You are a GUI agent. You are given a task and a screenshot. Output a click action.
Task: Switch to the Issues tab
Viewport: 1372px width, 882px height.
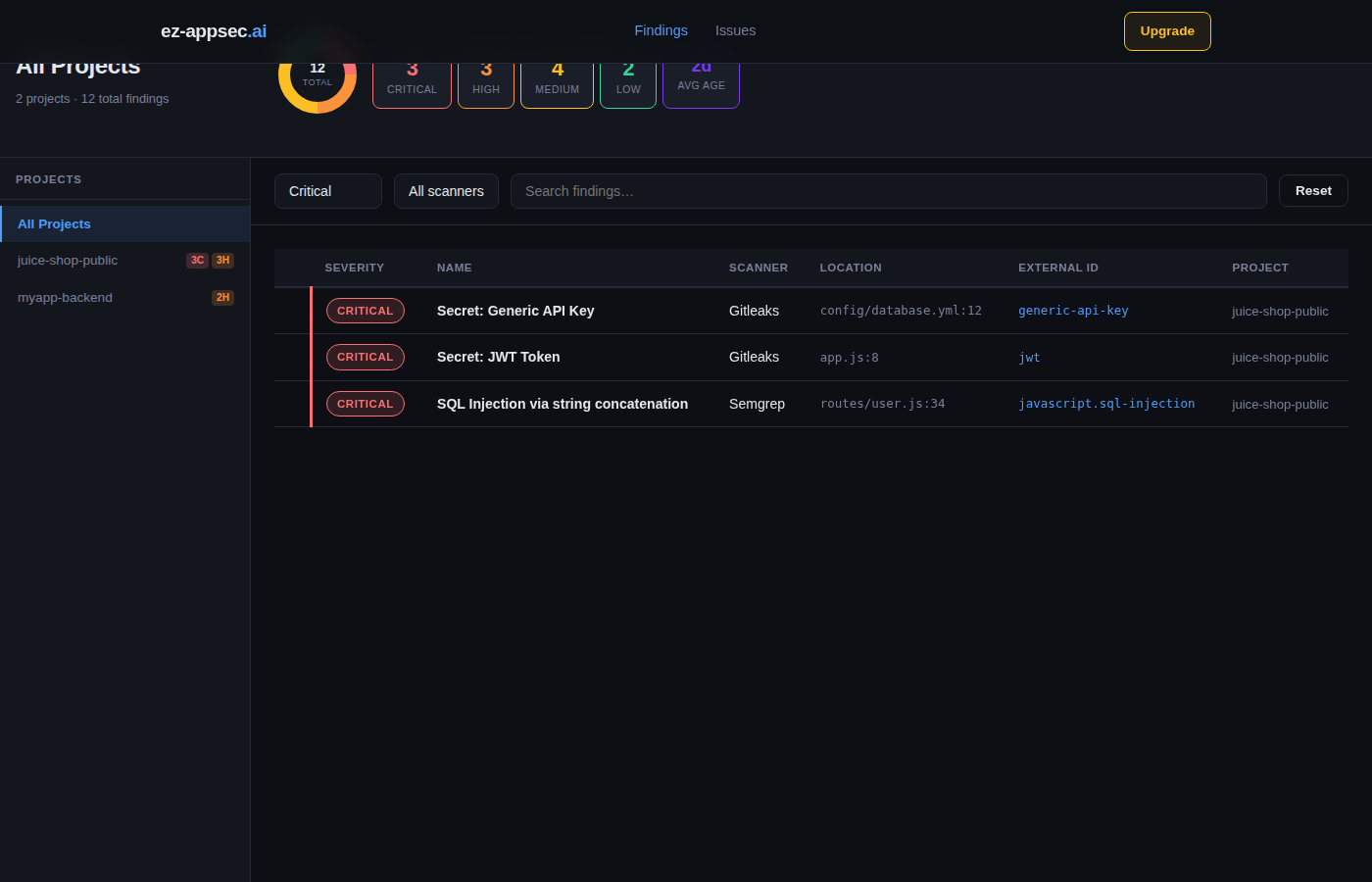[x=735, y=30]
